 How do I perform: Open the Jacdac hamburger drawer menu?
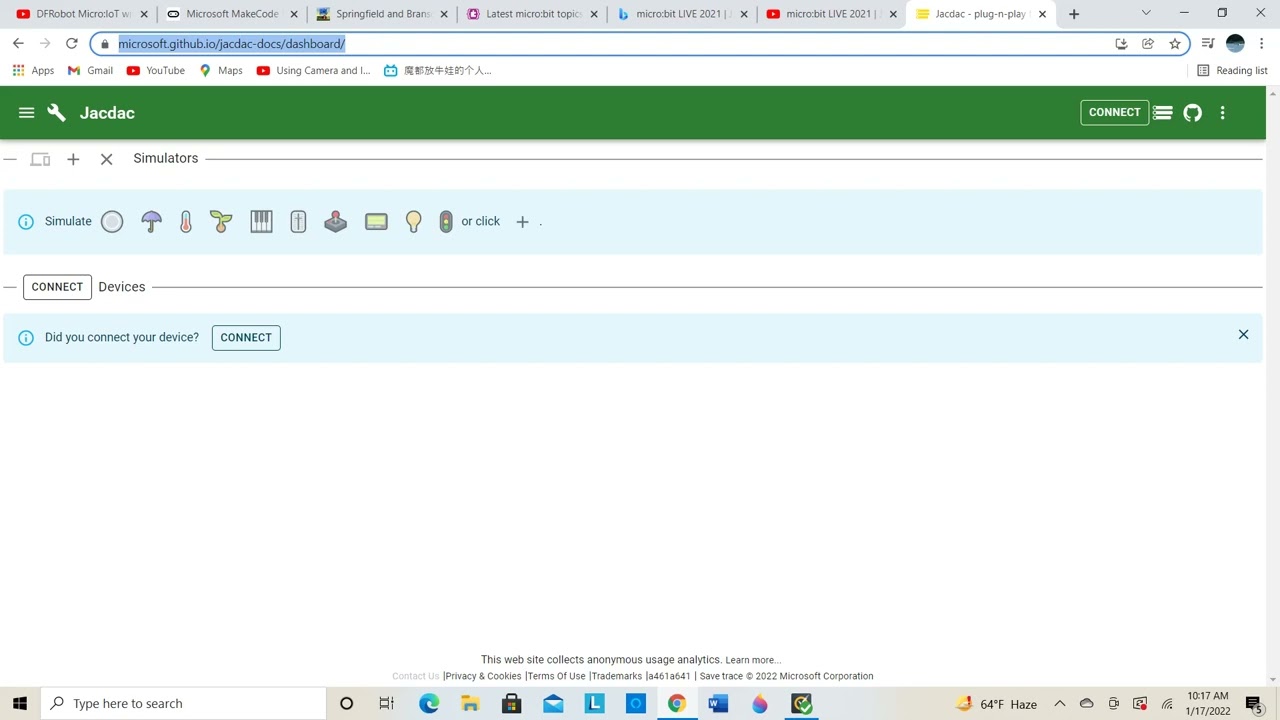pyautogui.click(x=27, y=113)
